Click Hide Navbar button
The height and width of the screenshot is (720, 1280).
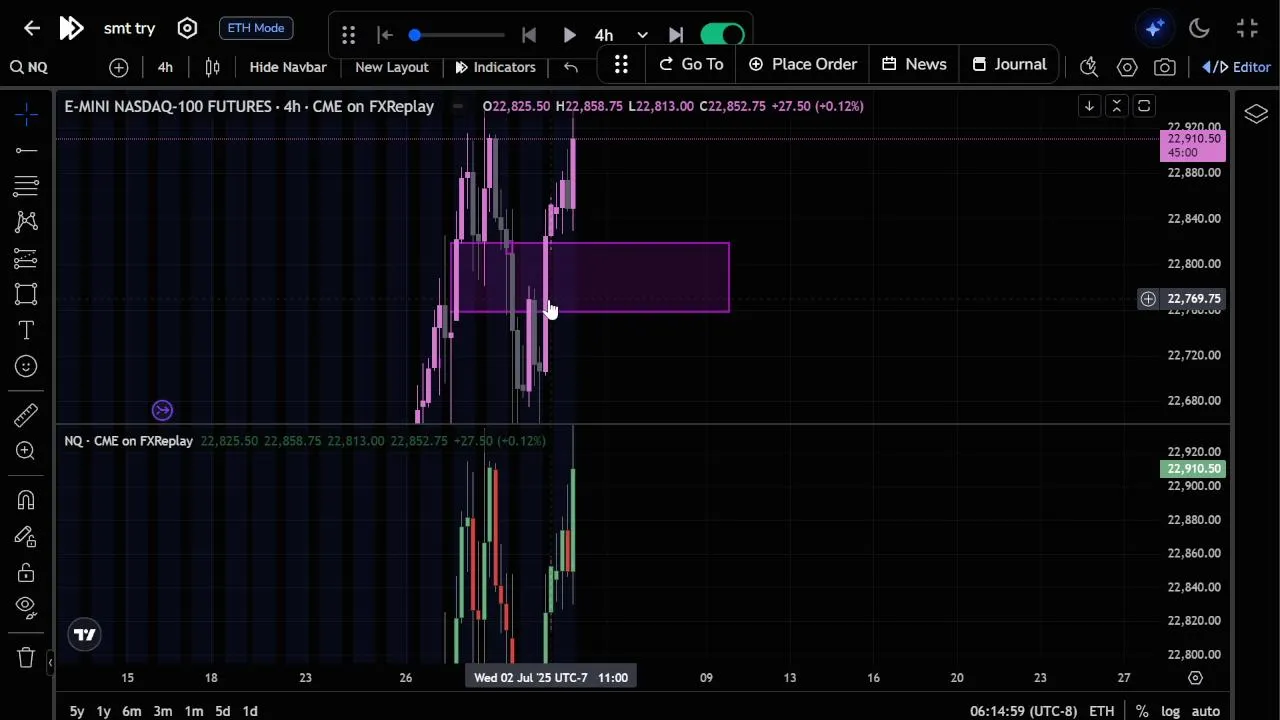(288, 67)
